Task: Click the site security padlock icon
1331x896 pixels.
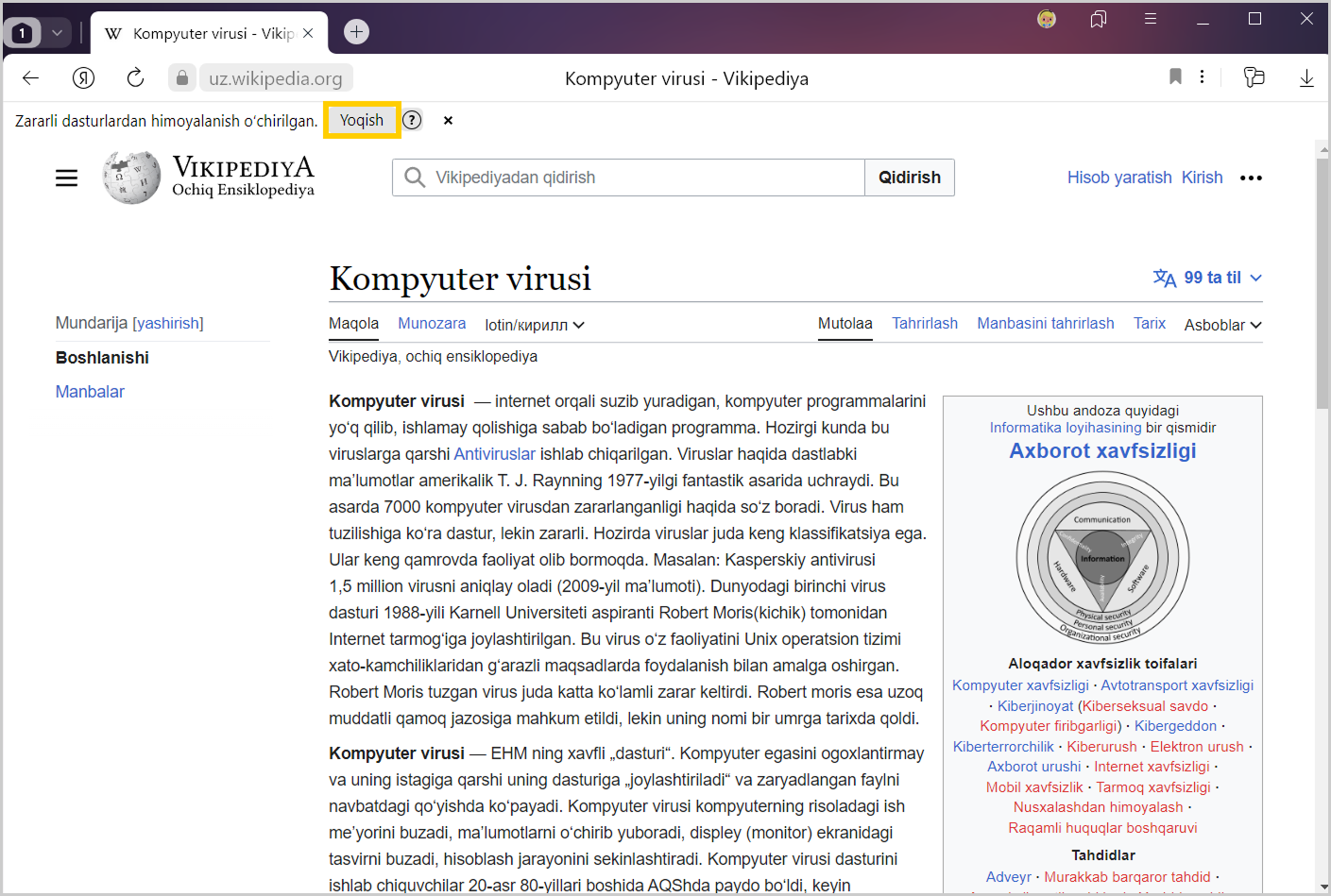Action: tap(182, 78)
